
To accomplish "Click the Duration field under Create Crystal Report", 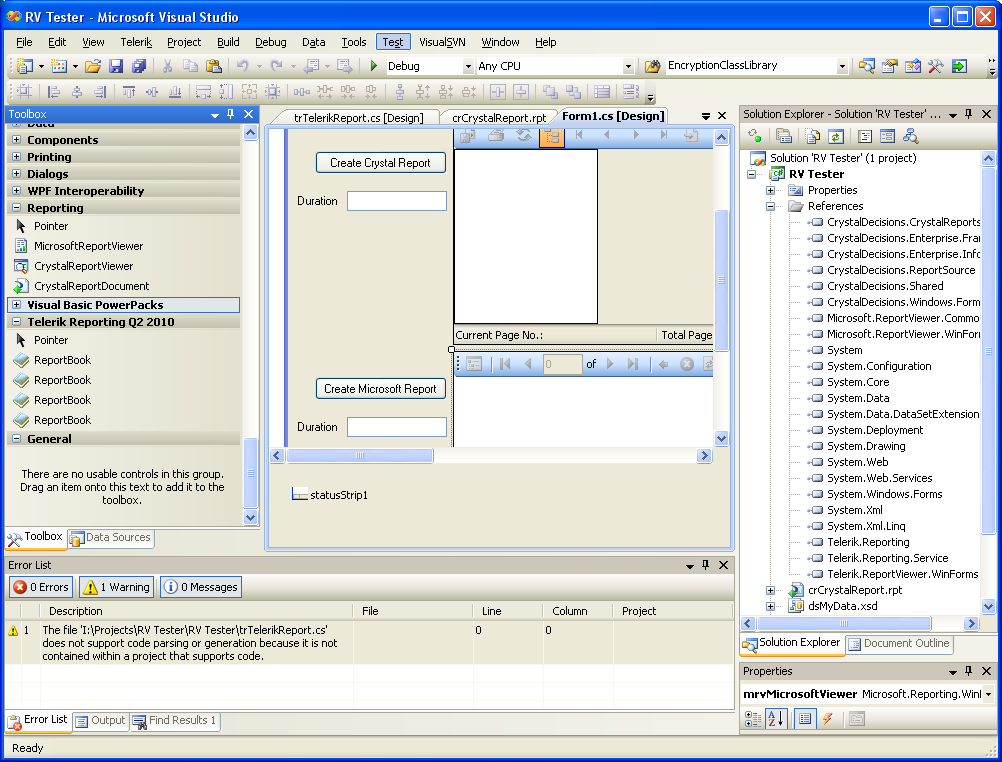I will tap(397, 201).
